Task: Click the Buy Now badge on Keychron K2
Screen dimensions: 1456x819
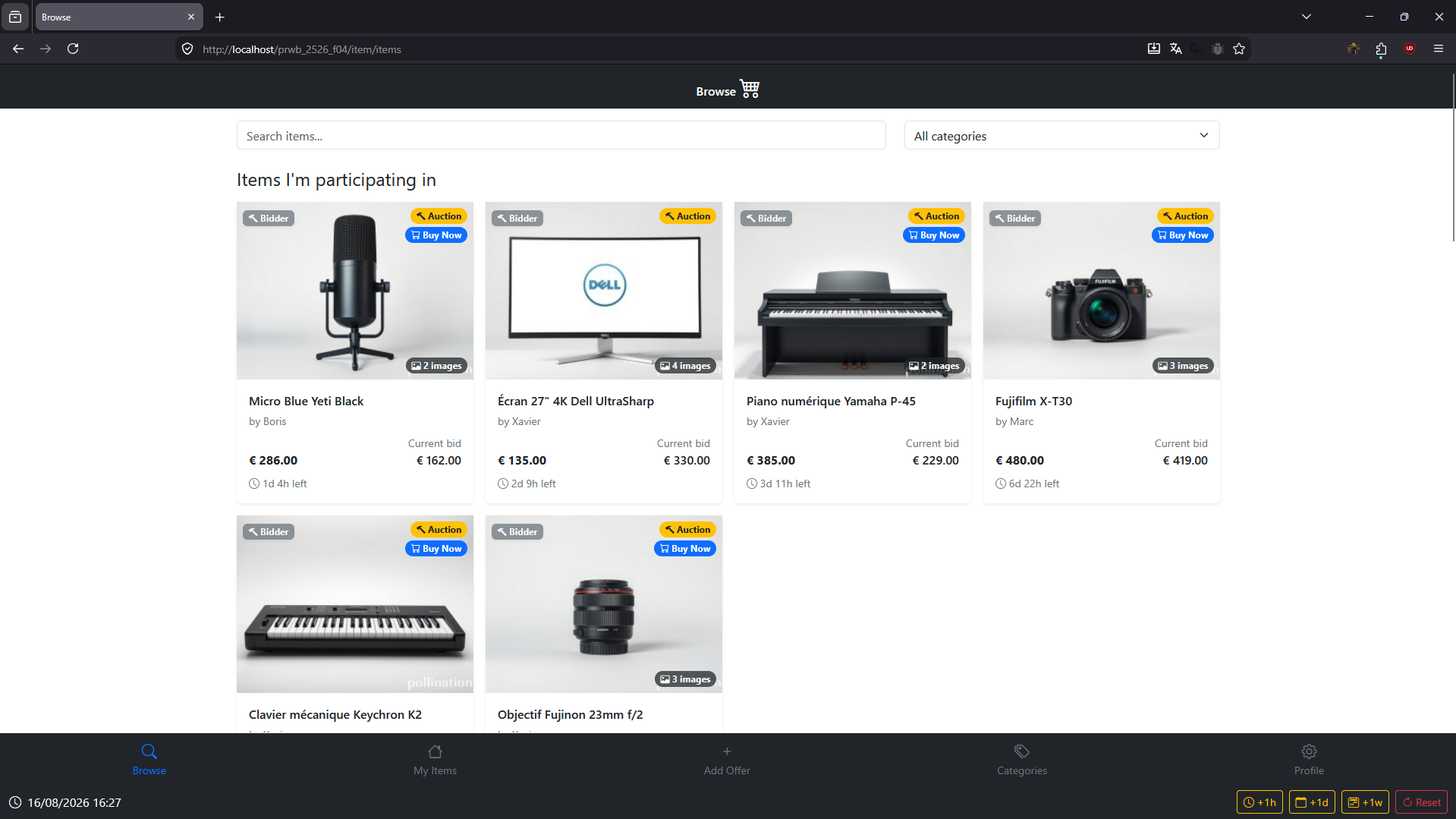Action: [436, 549]
